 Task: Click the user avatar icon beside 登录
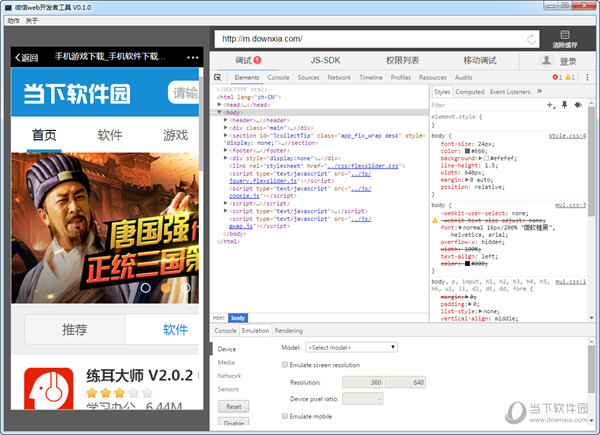pyautogui.click(x=546, y=60)
